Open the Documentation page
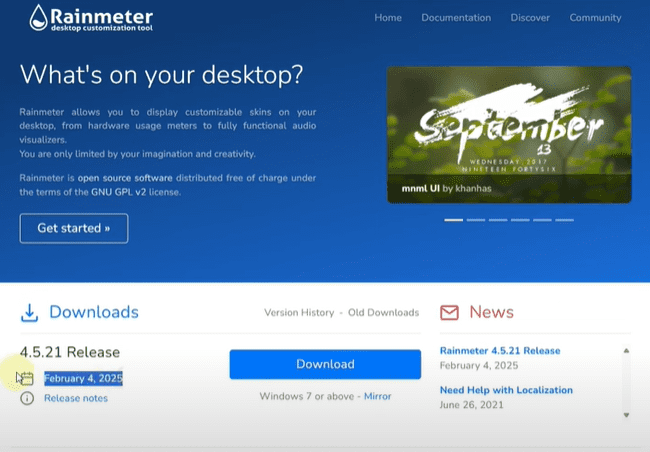650x452 pixels. [x=456, y=18]
